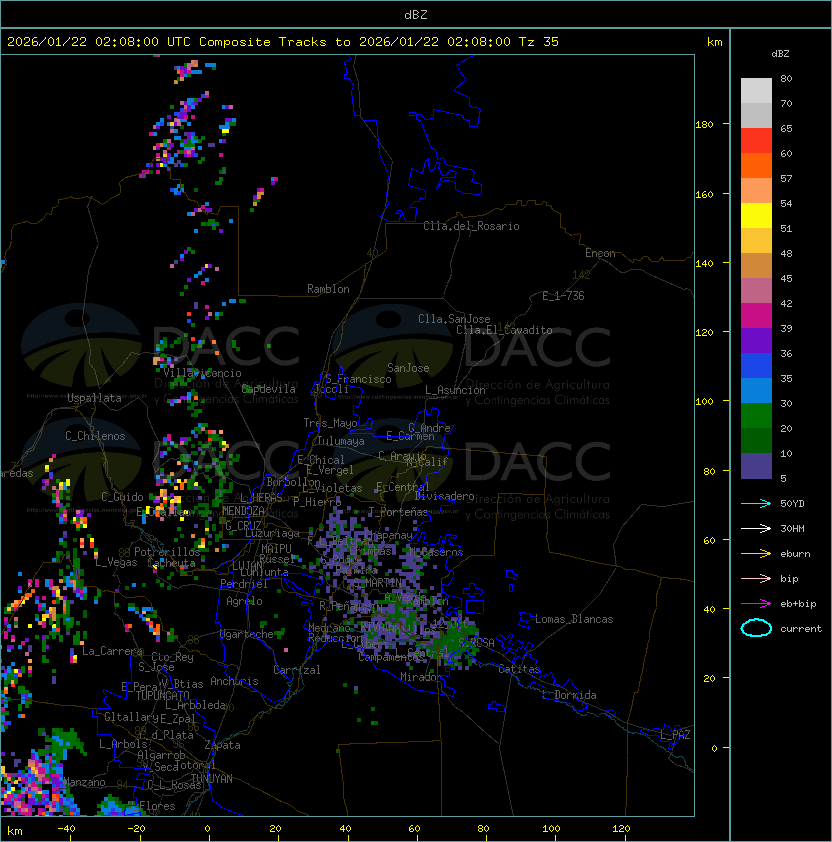Click the 'Zapata' map label
Viewport: 832px width, 842px height.
(x=222, y=745)
